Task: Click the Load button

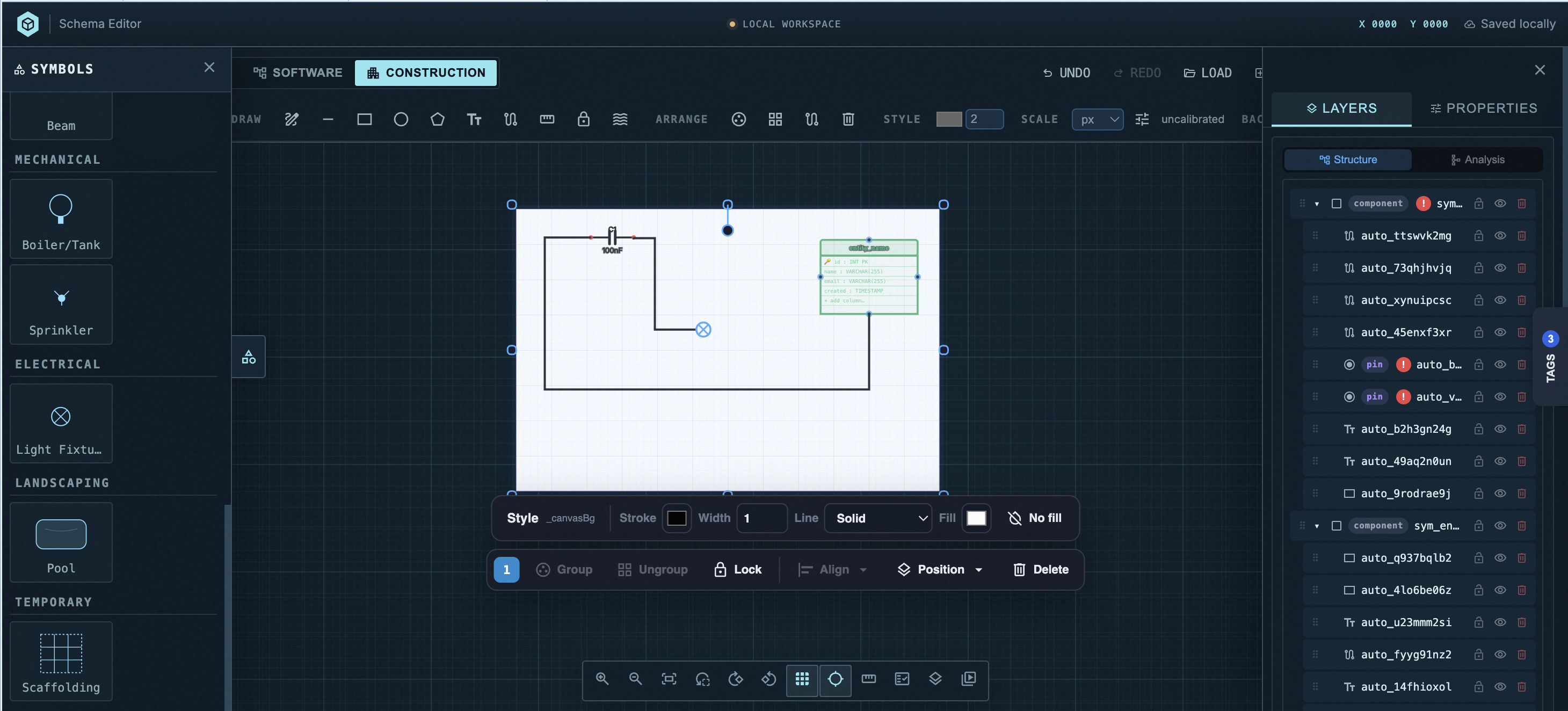Action: click(x=1208, y=73)
